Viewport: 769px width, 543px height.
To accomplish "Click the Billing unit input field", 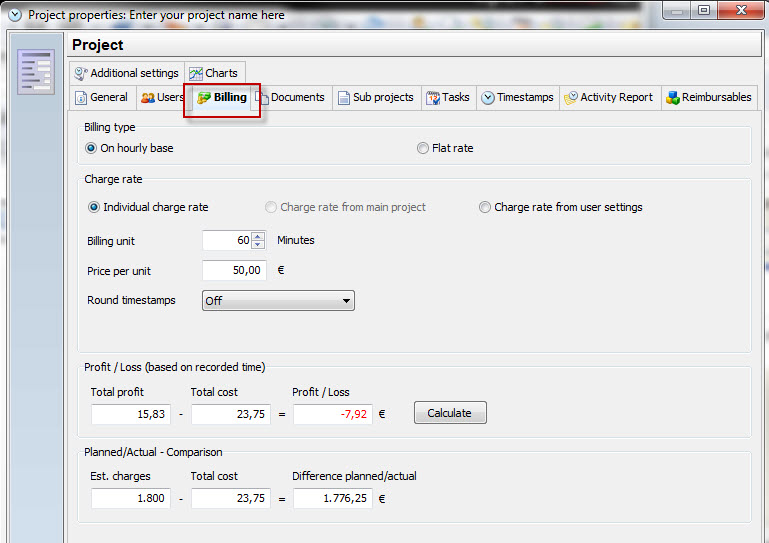I will point(227,240).
